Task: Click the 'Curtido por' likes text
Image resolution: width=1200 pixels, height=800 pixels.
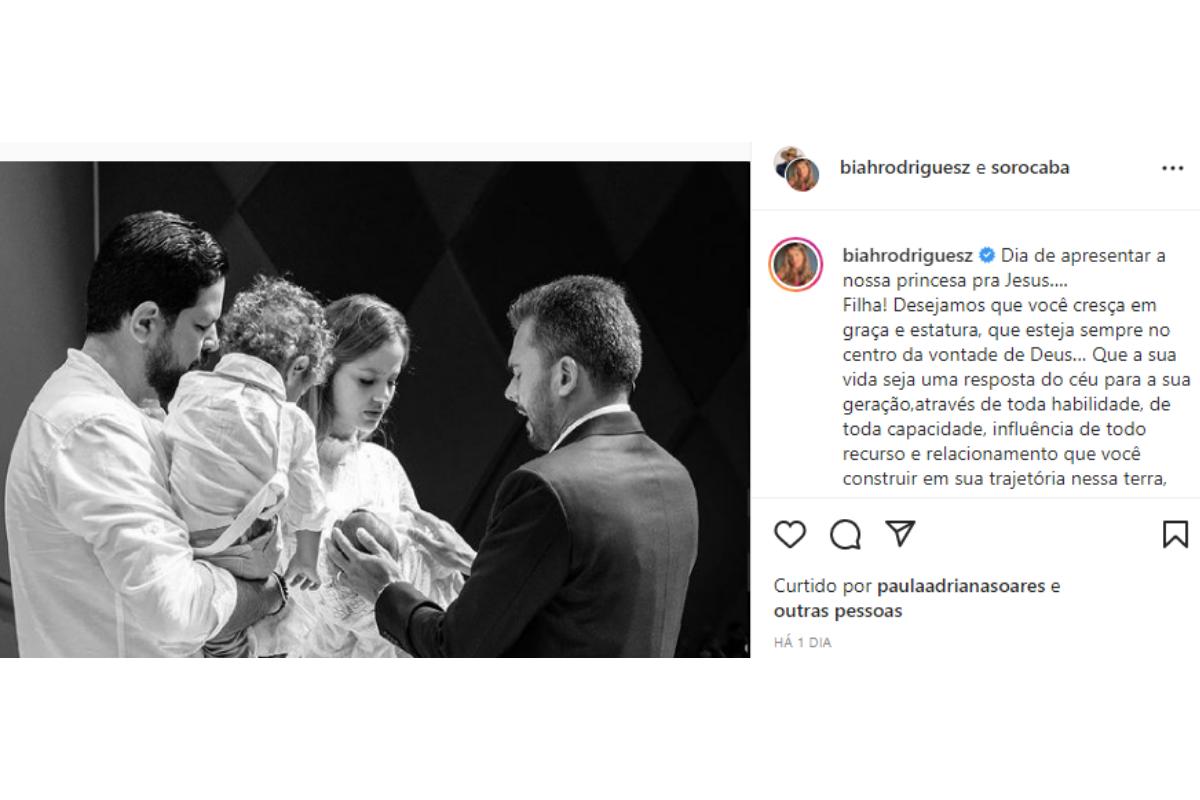Action: (822, 586)
